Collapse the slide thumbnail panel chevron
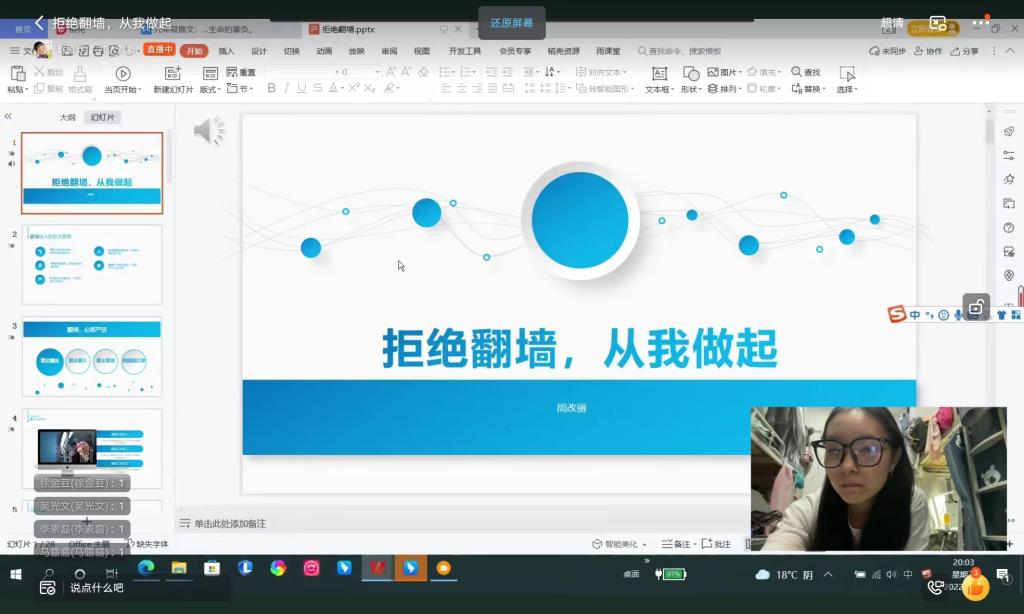 click(x=8, y=116)
